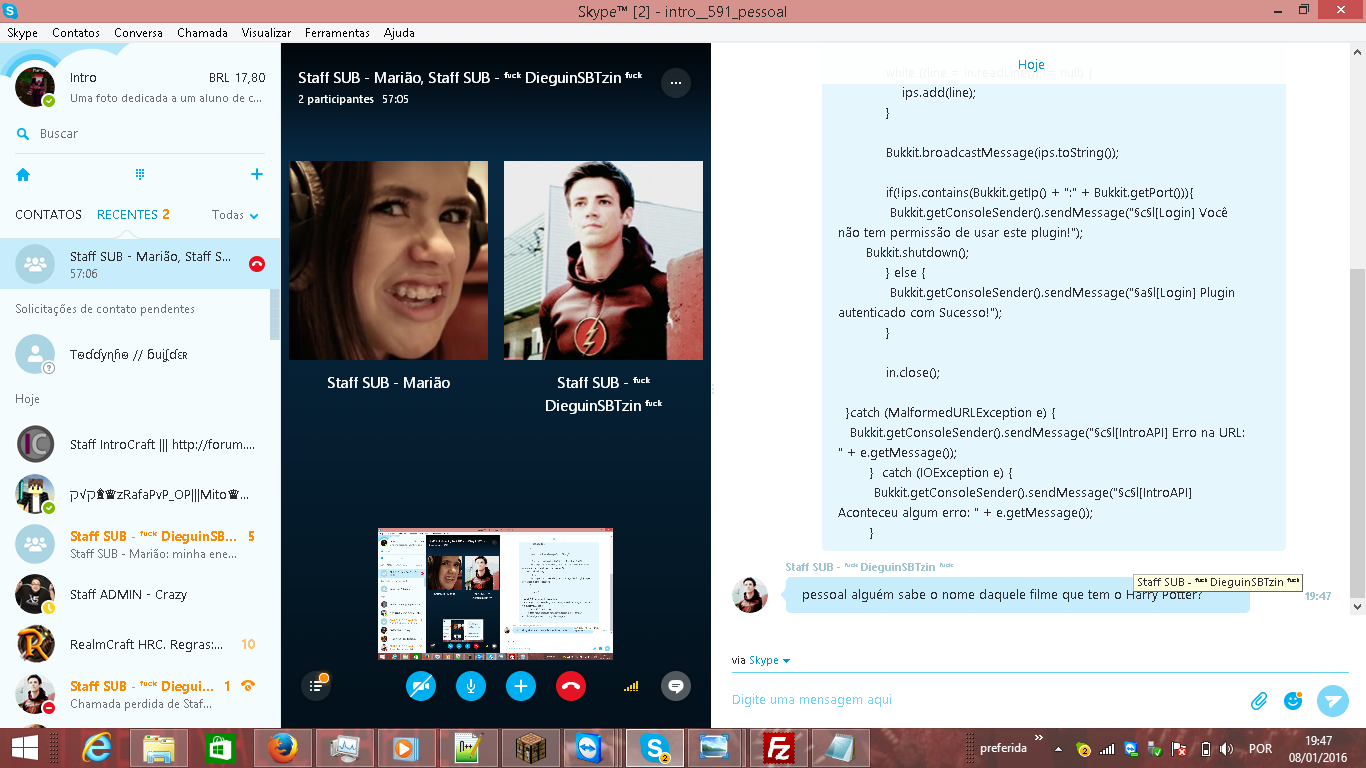End the call from the sidebar red icon

tap(257, 264)
